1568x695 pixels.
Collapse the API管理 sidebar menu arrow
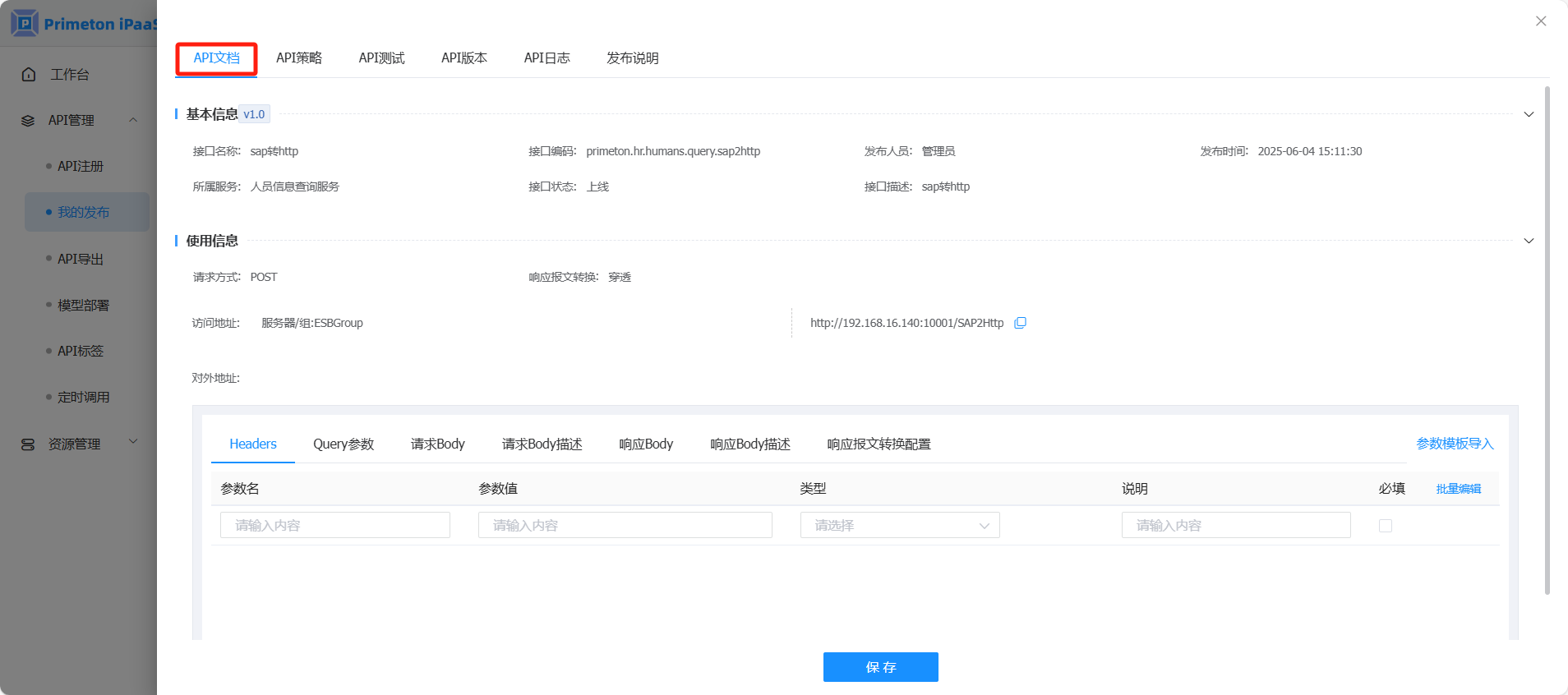tap(133, 120)
